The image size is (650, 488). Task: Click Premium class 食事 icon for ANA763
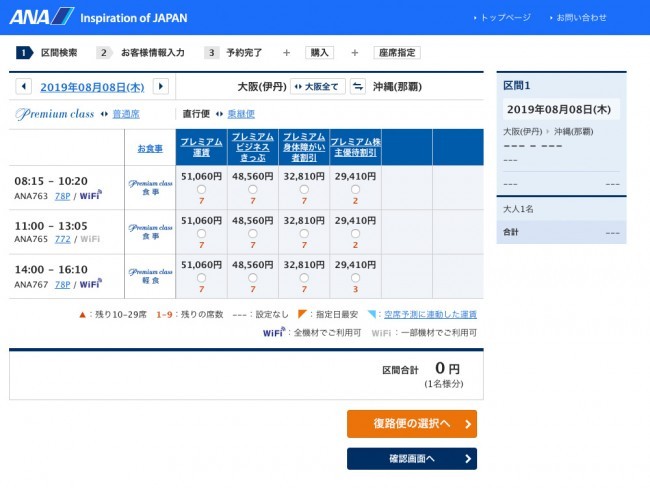coord(150,187)
